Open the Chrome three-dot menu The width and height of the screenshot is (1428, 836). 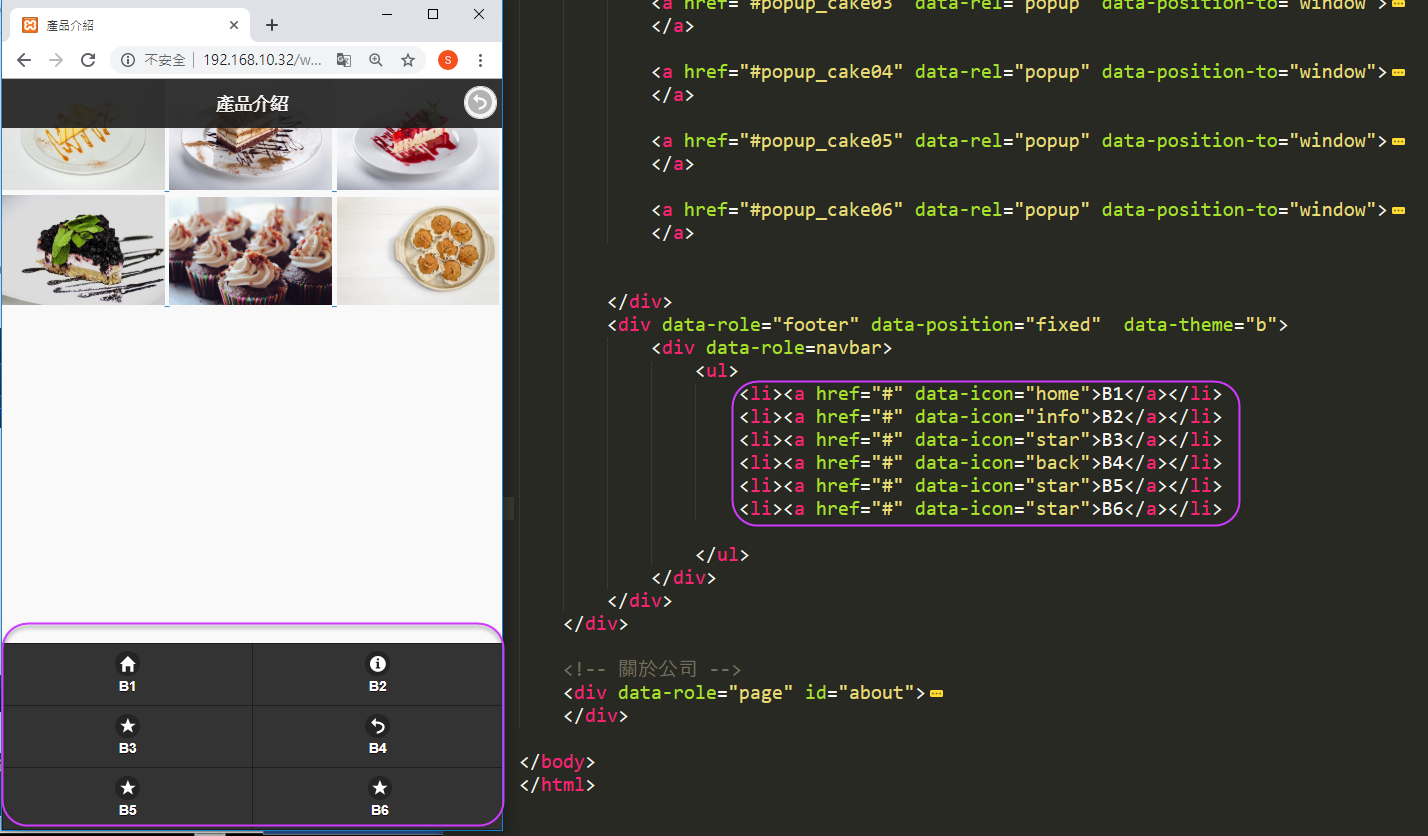coord(481,60)
